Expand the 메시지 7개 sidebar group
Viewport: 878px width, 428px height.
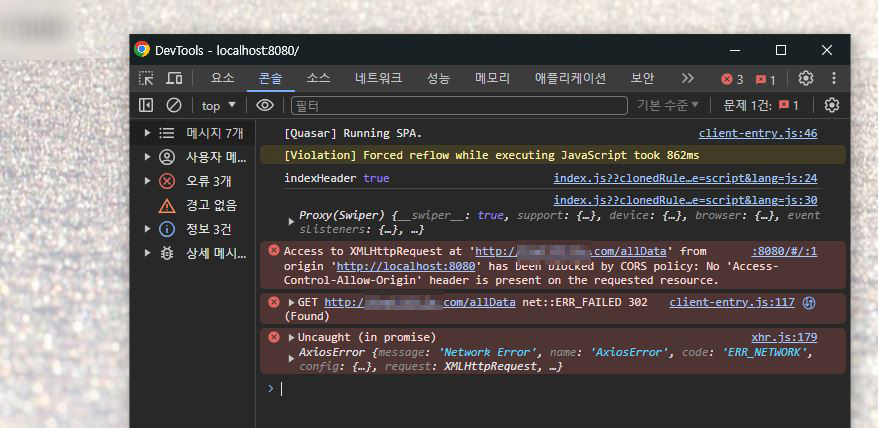pyautogui.click(x=148, y=133)
